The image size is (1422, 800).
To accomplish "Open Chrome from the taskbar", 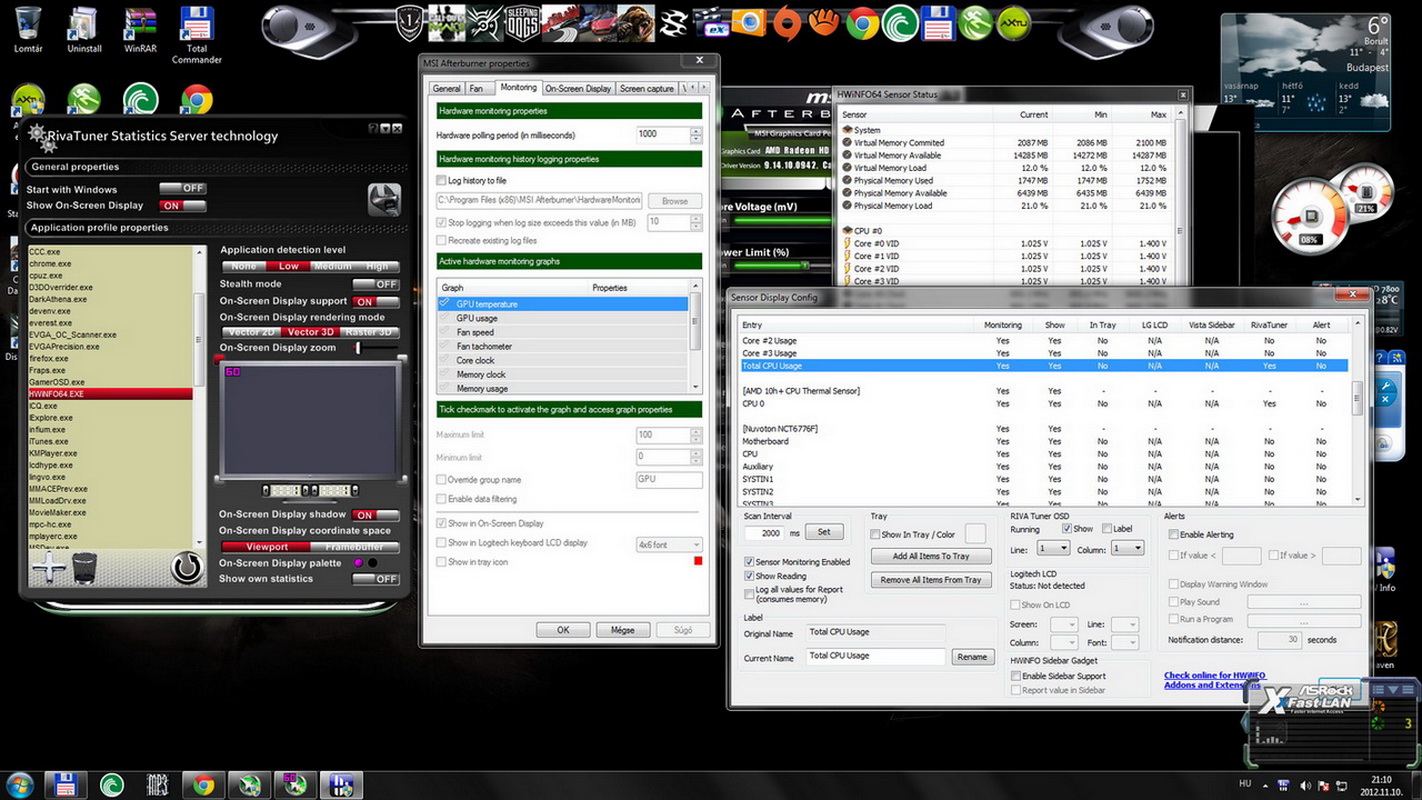I will pos(203,785).
